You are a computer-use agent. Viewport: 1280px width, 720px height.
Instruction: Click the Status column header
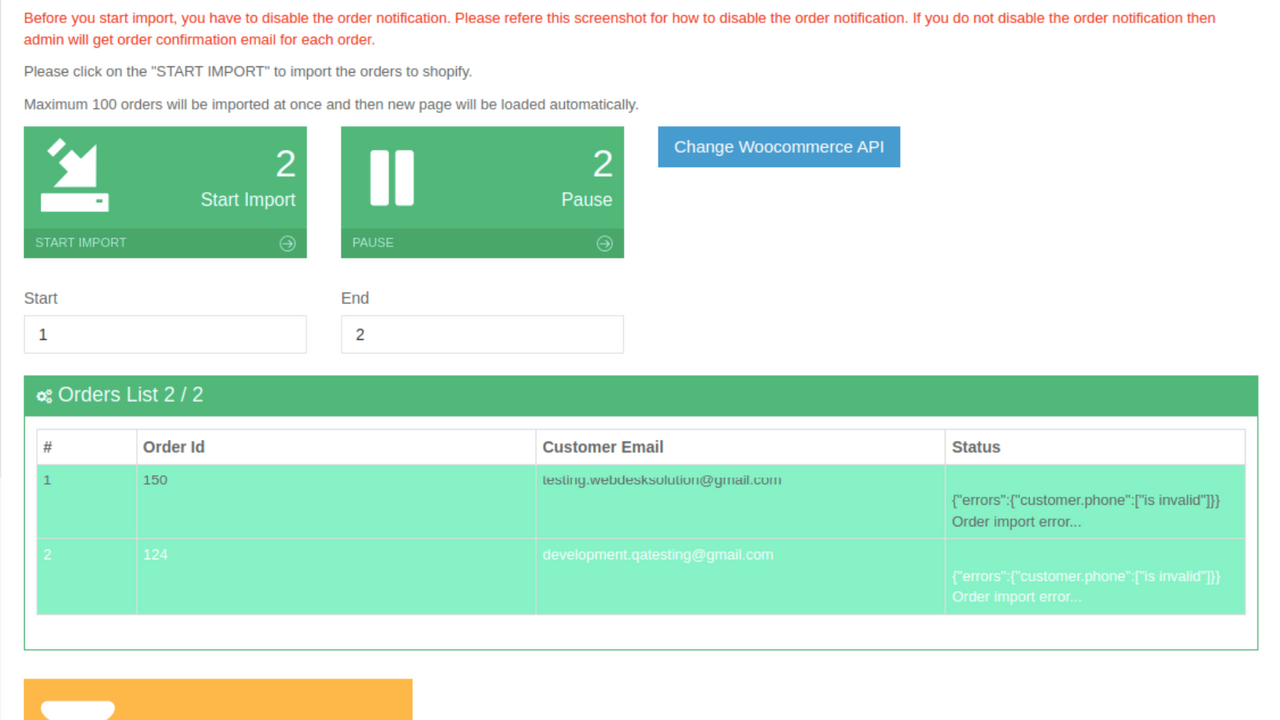(x=976, y=447)
